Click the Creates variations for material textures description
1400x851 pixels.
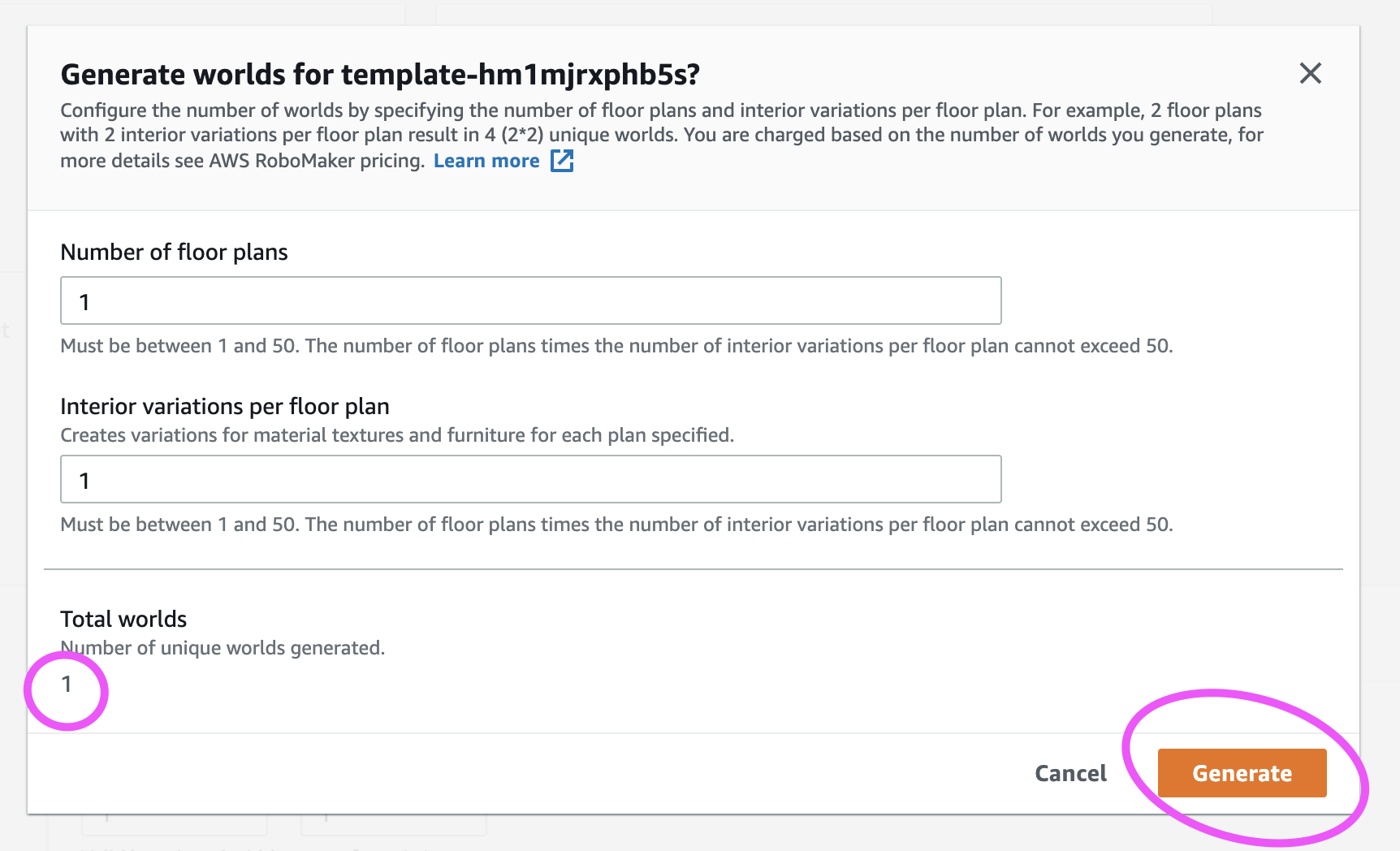click(x=397, y=435)
